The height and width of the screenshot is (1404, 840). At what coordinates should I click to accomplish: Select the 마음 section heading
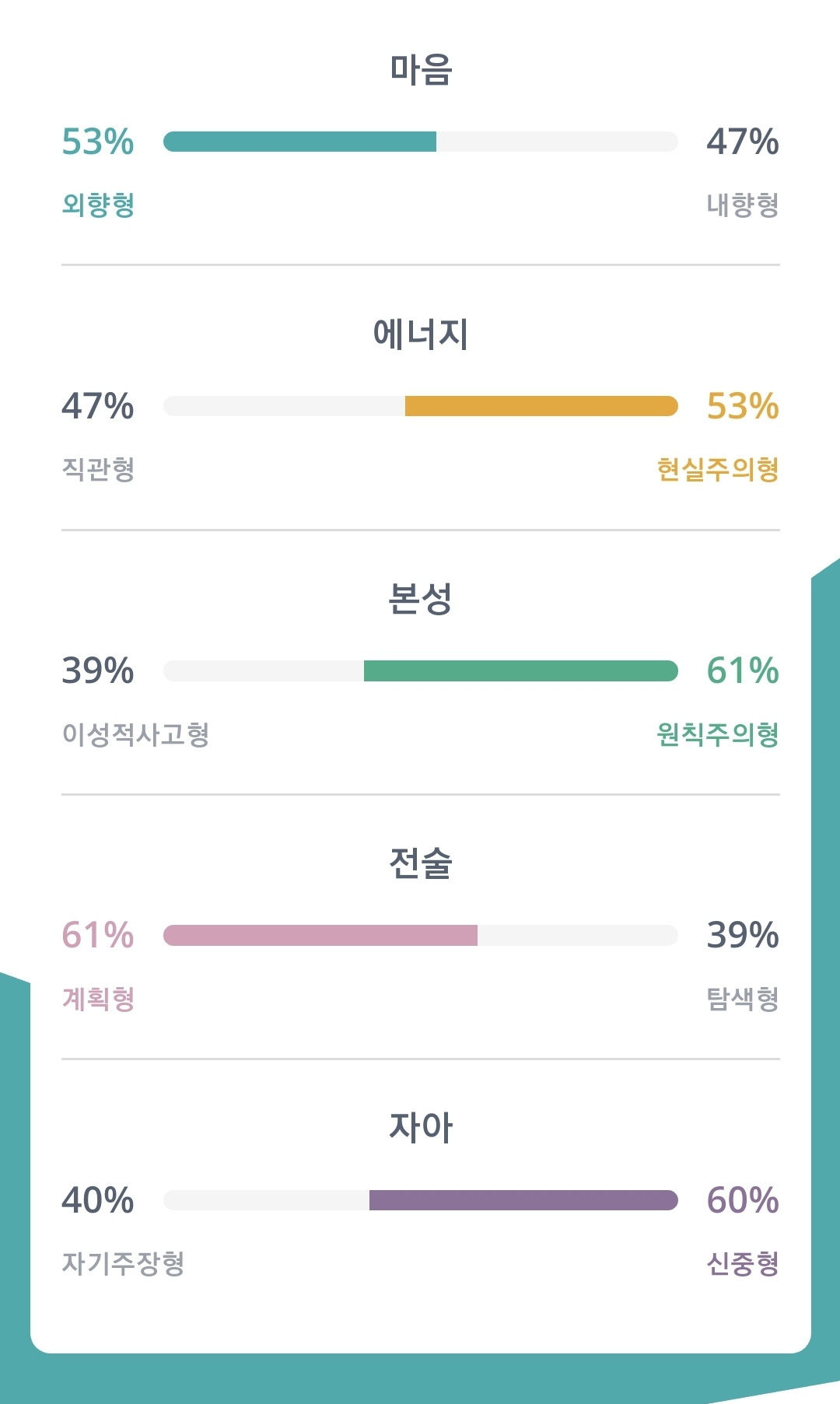pyautogui.click(x=421, y=69)
